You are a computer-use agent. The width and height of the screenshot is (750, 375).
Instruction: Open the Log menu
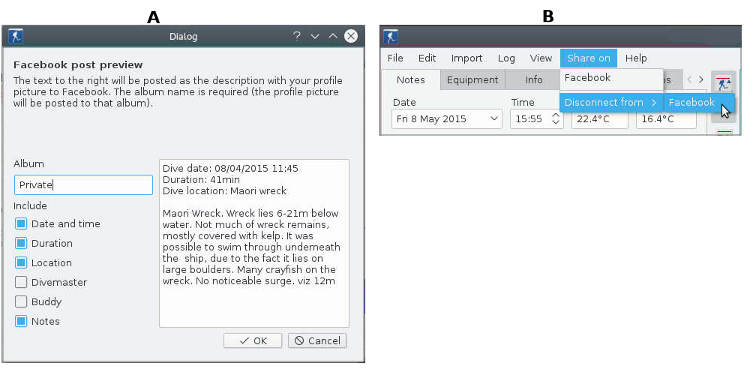coord(507,58)
